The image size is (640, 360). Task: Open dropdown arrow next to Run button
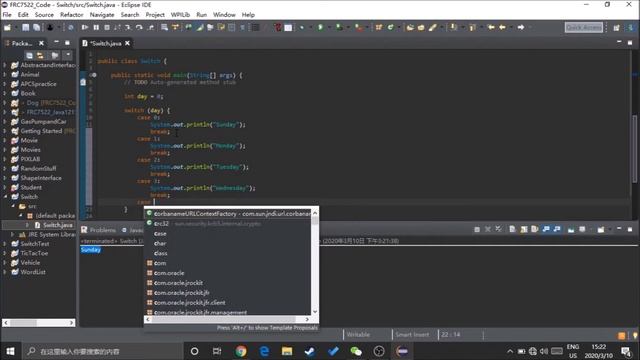pos(329,27)
